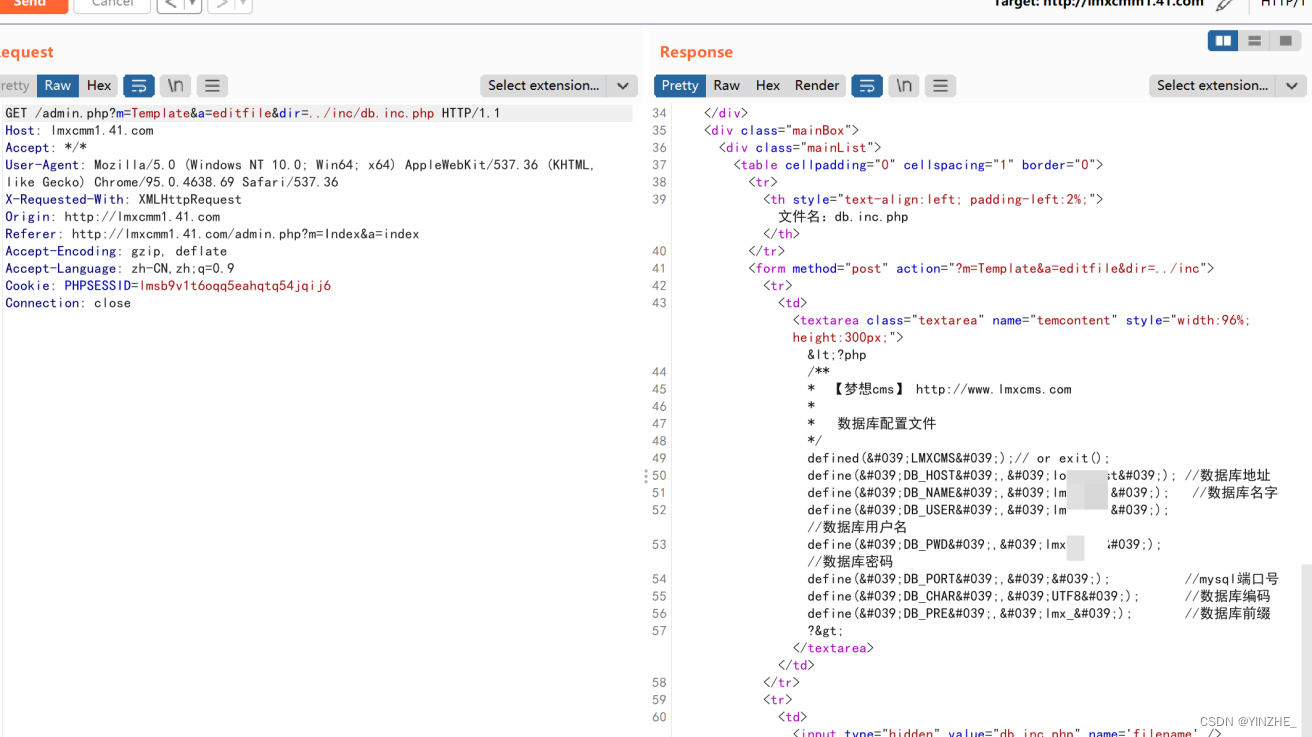Viewport: 1312px width, 737px height.
Task: Click the User-Agent header line
Action: click(x=300, y=173)
